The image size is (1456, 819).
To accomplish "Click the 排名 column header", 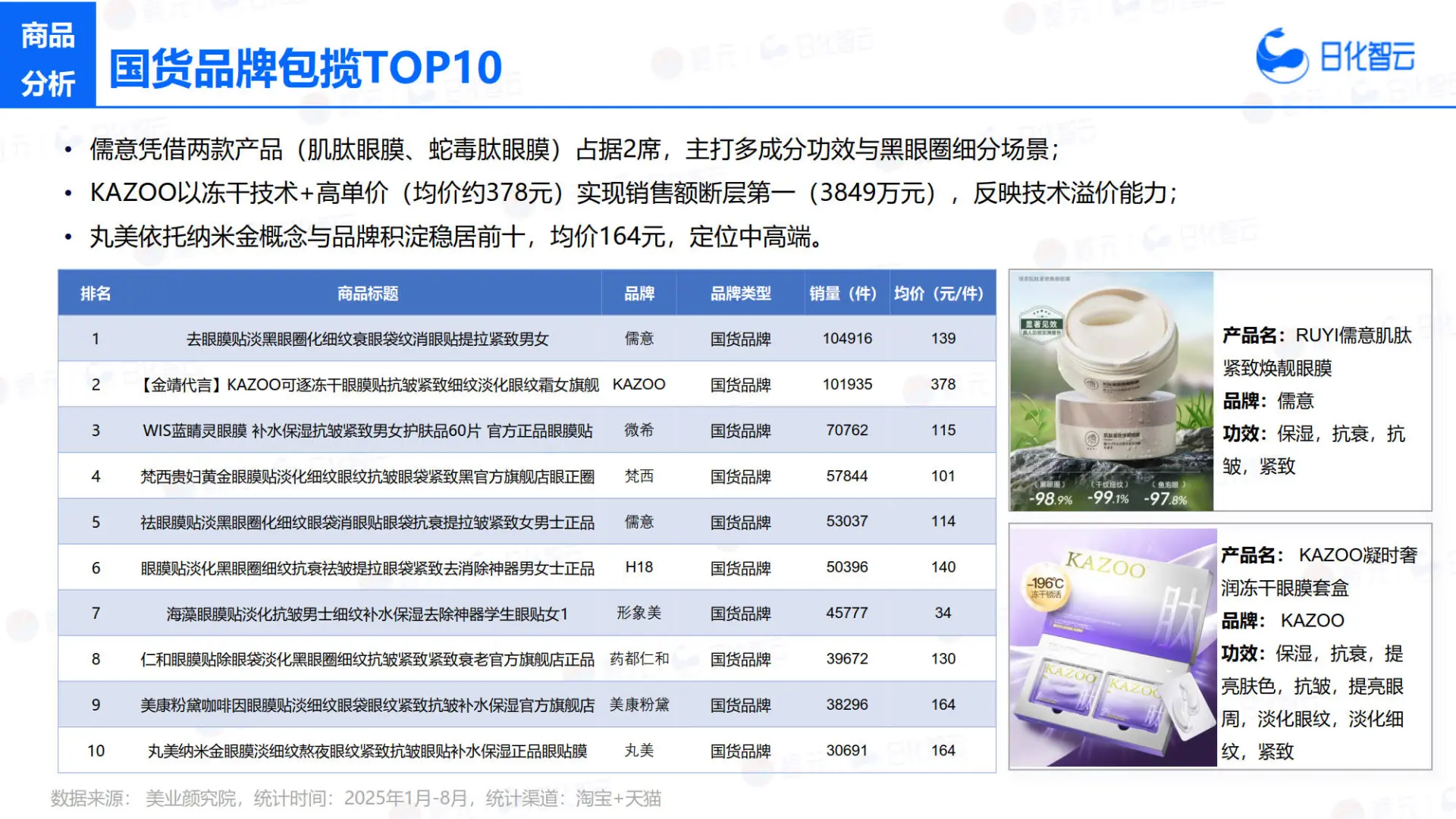I will click(96, 293).
